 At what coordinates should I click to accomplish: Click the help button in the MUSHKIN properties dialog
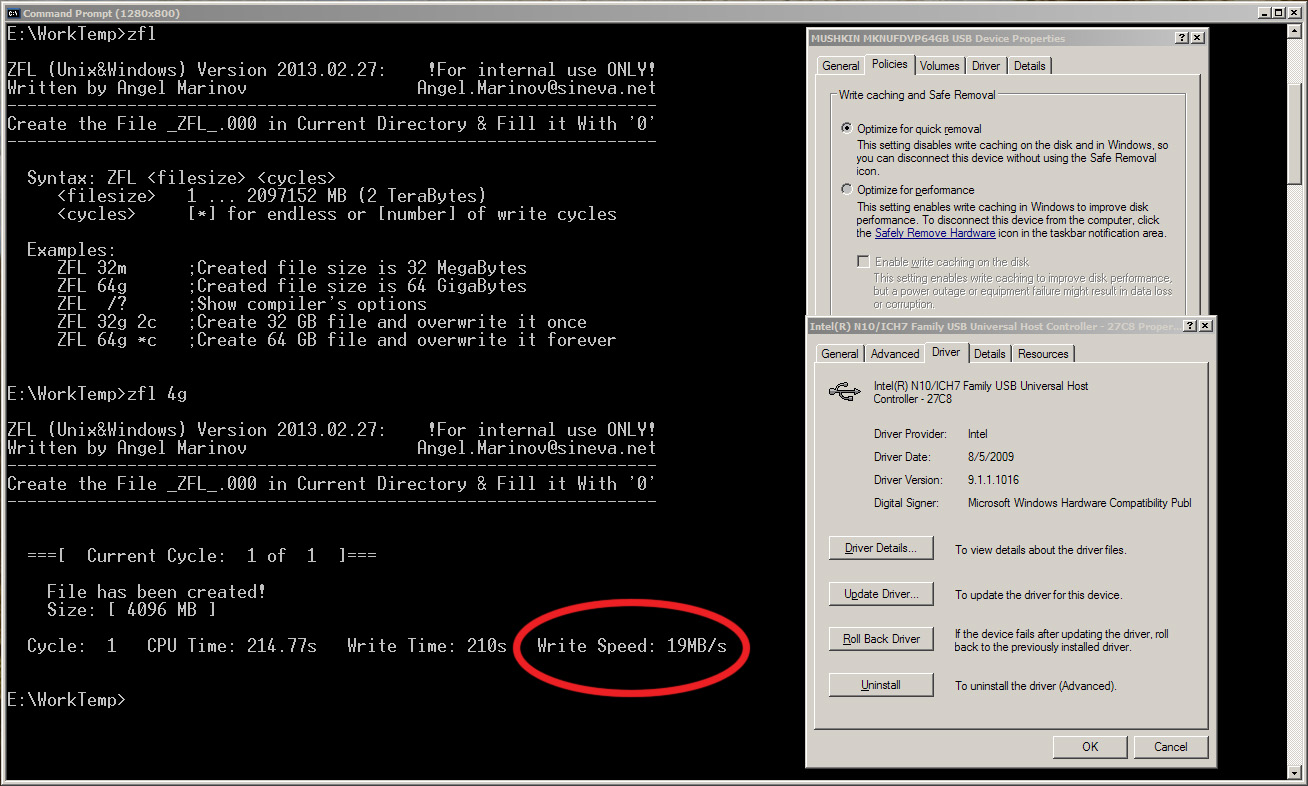[x=1181, y=38]
